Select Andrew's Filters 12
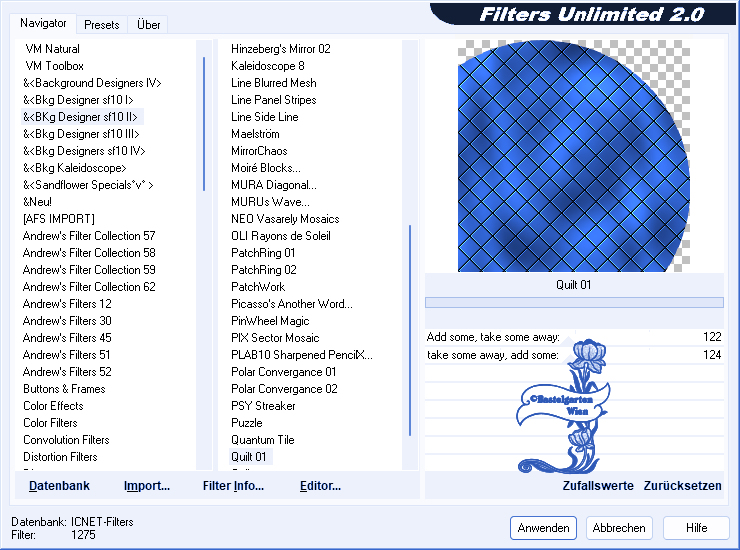Screen dimensions: 740x550 click(67, 304)
